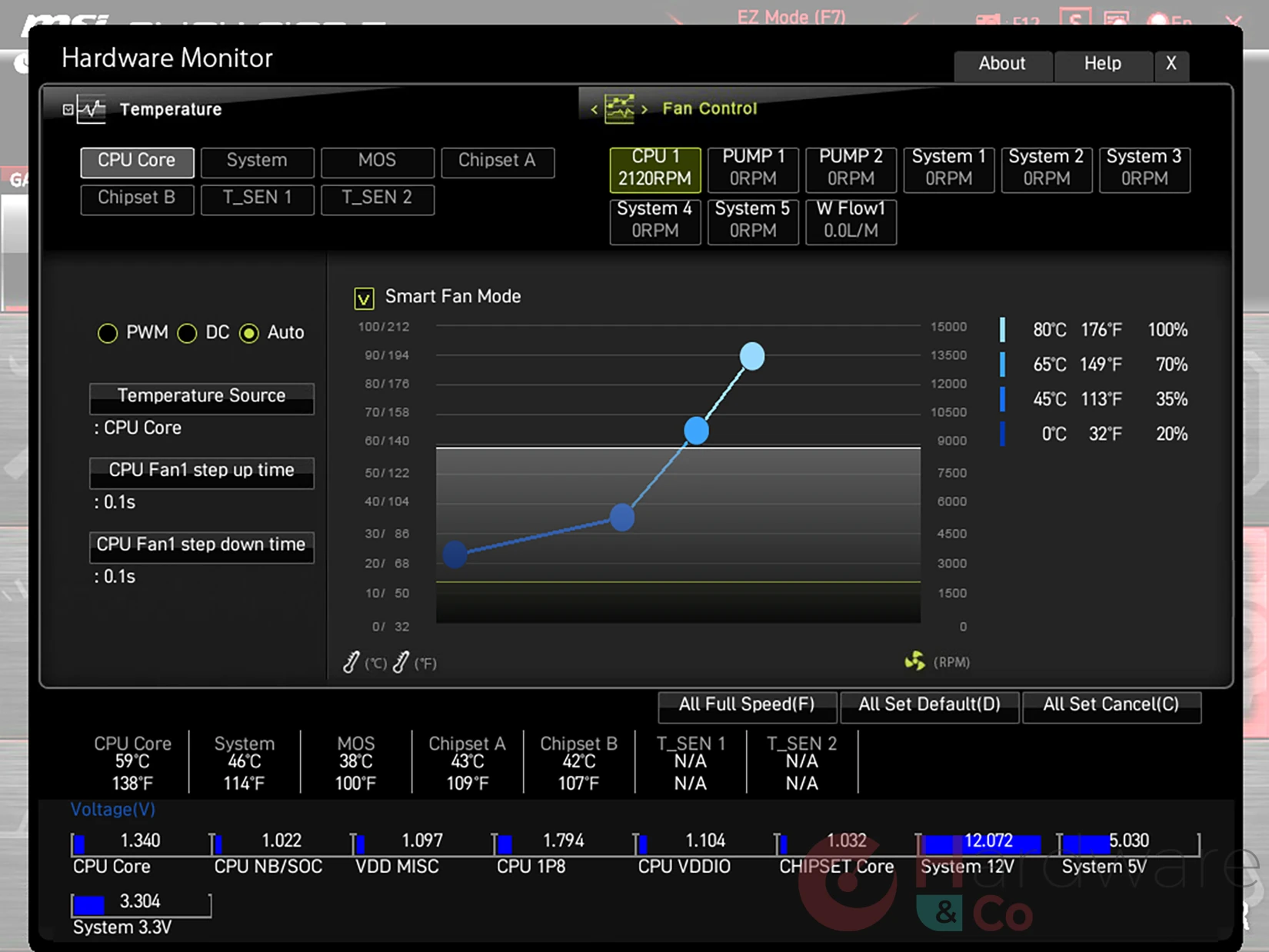The height and width of the screenshot is (952, 1269).
Task: Select the Chipset B temperature tab
Action: (137, 199)
